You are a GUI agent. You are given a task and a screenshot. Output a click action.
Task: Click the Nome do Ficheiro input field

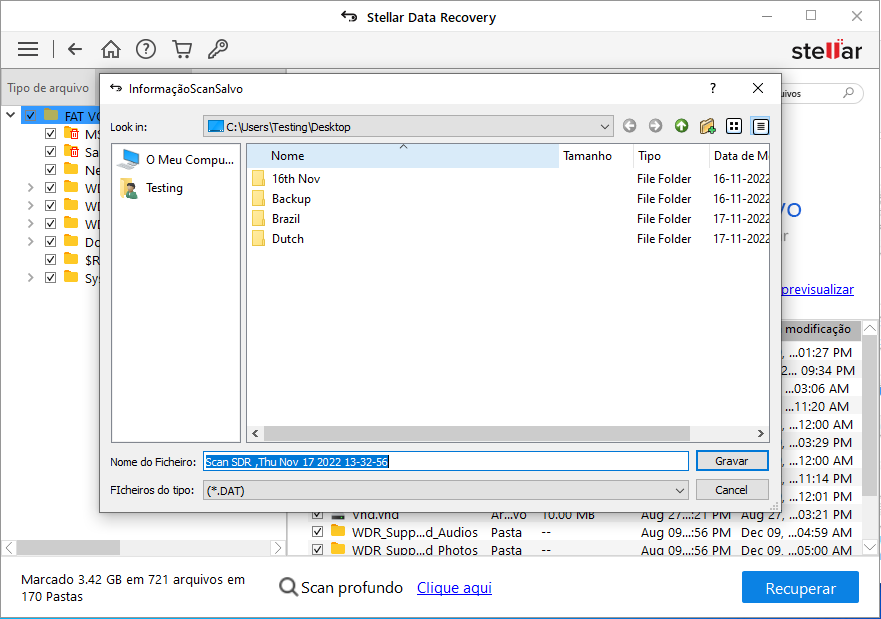(446, 462)
